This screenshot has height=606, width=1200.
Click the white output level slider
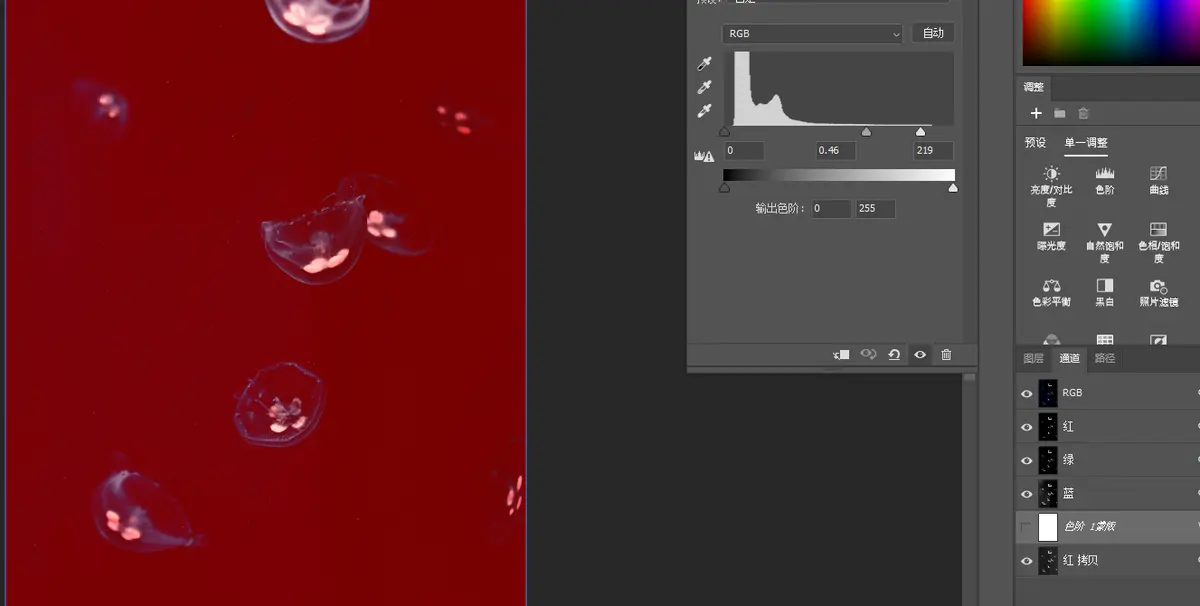pos(952,188)
